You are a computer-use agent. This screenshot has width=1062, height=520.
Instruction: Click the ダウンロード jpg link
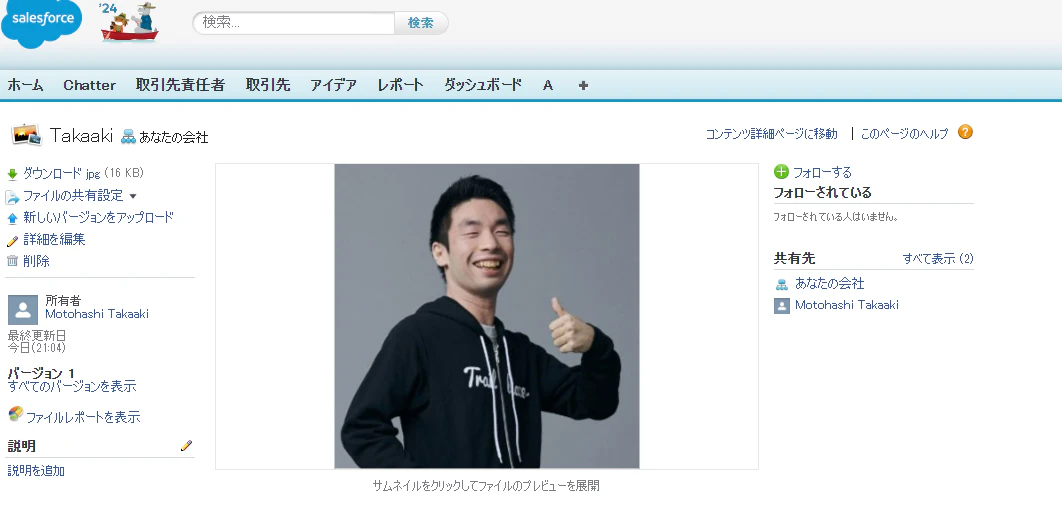(62, 173)
